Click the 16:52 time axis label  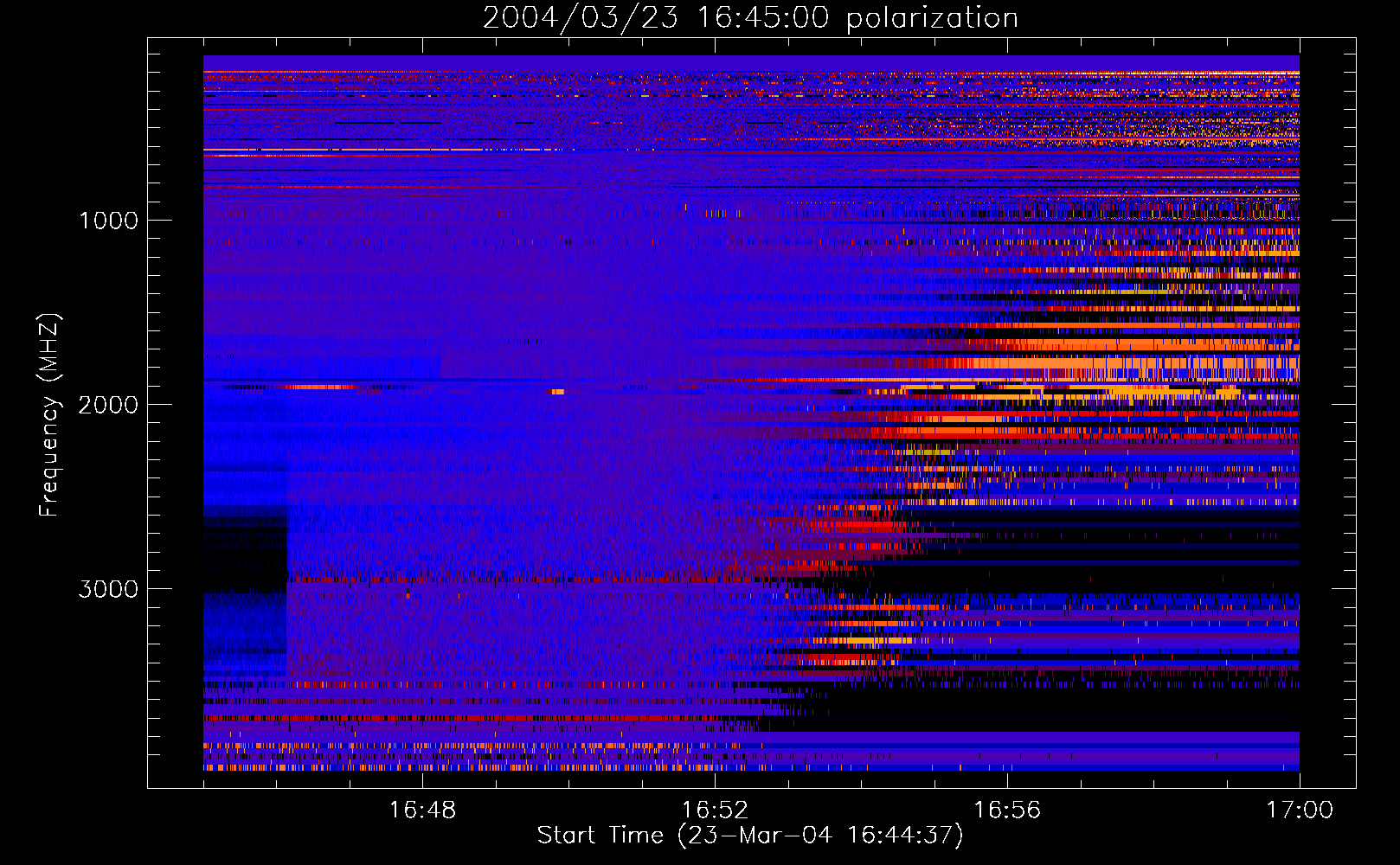[x=715, y=811]
